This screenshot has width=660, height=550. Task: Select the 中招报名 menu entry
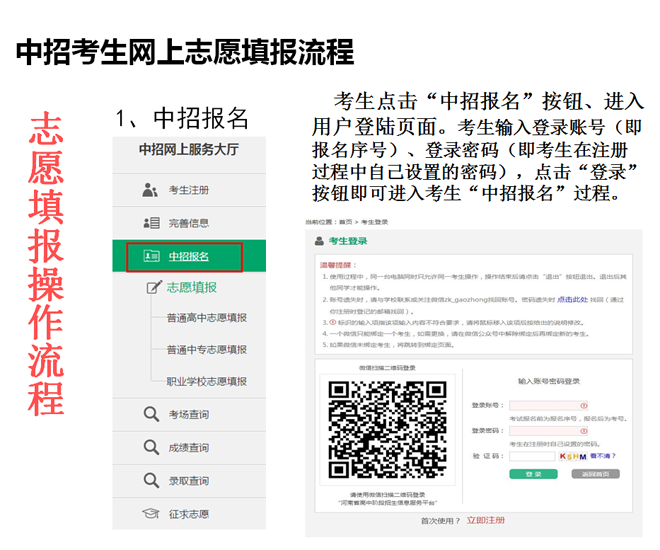tap(188, 257)
